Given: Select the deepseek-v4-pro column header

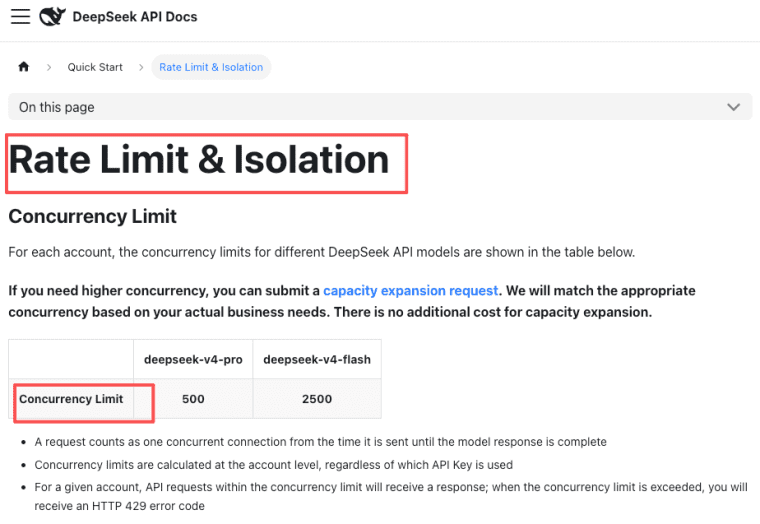Looking at the screenshot, I should click(x=193, y=360).
